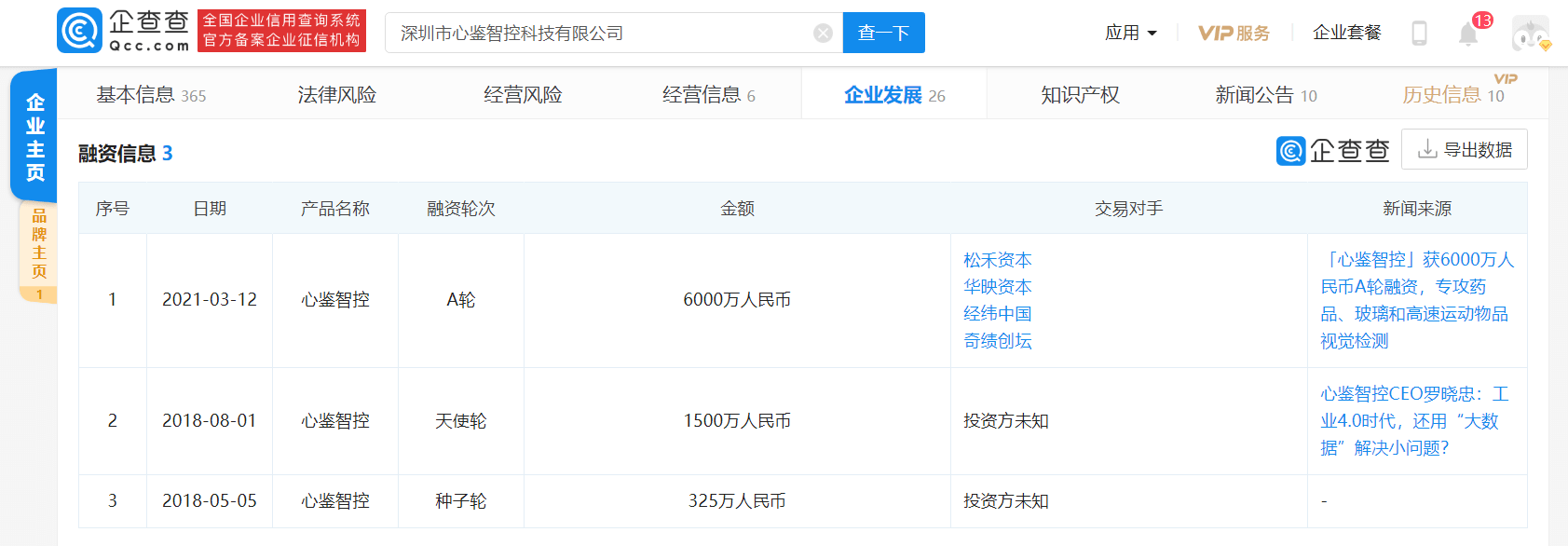
Task: Click 全国企业信用查询系统 red banner
Action: pos(281,31)
